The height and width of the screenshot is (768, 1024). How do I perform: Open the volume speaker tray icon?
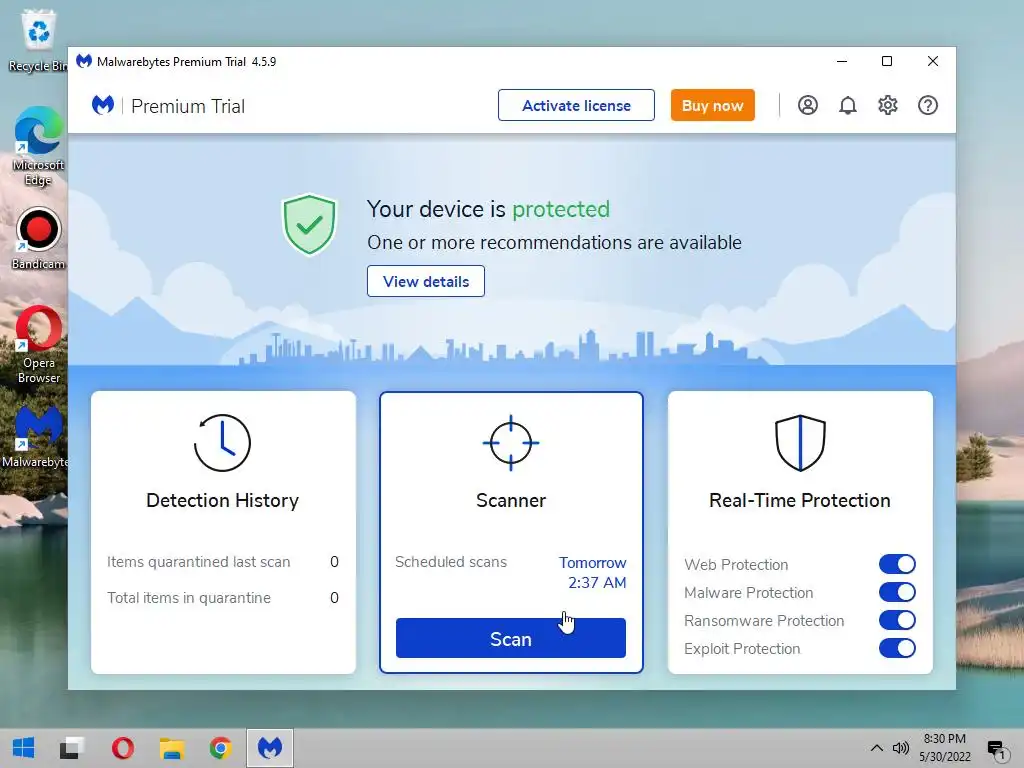tap(901, 748)
